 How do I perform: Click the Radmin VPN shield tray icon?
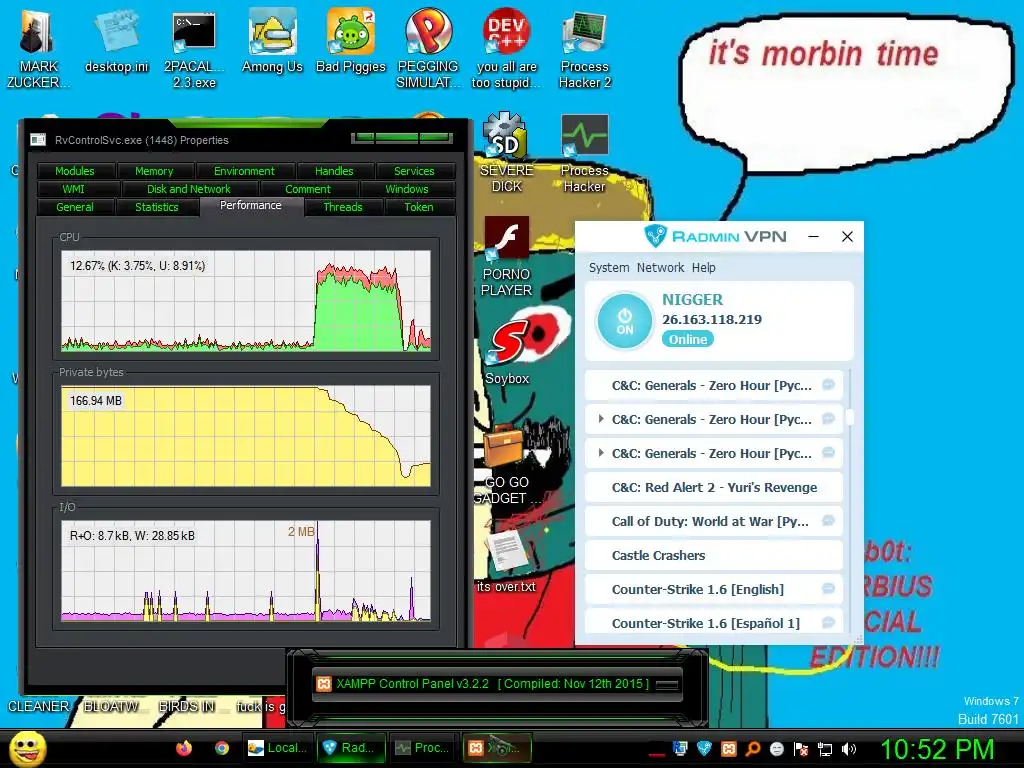pyautogui.click(x=704, y=749)
